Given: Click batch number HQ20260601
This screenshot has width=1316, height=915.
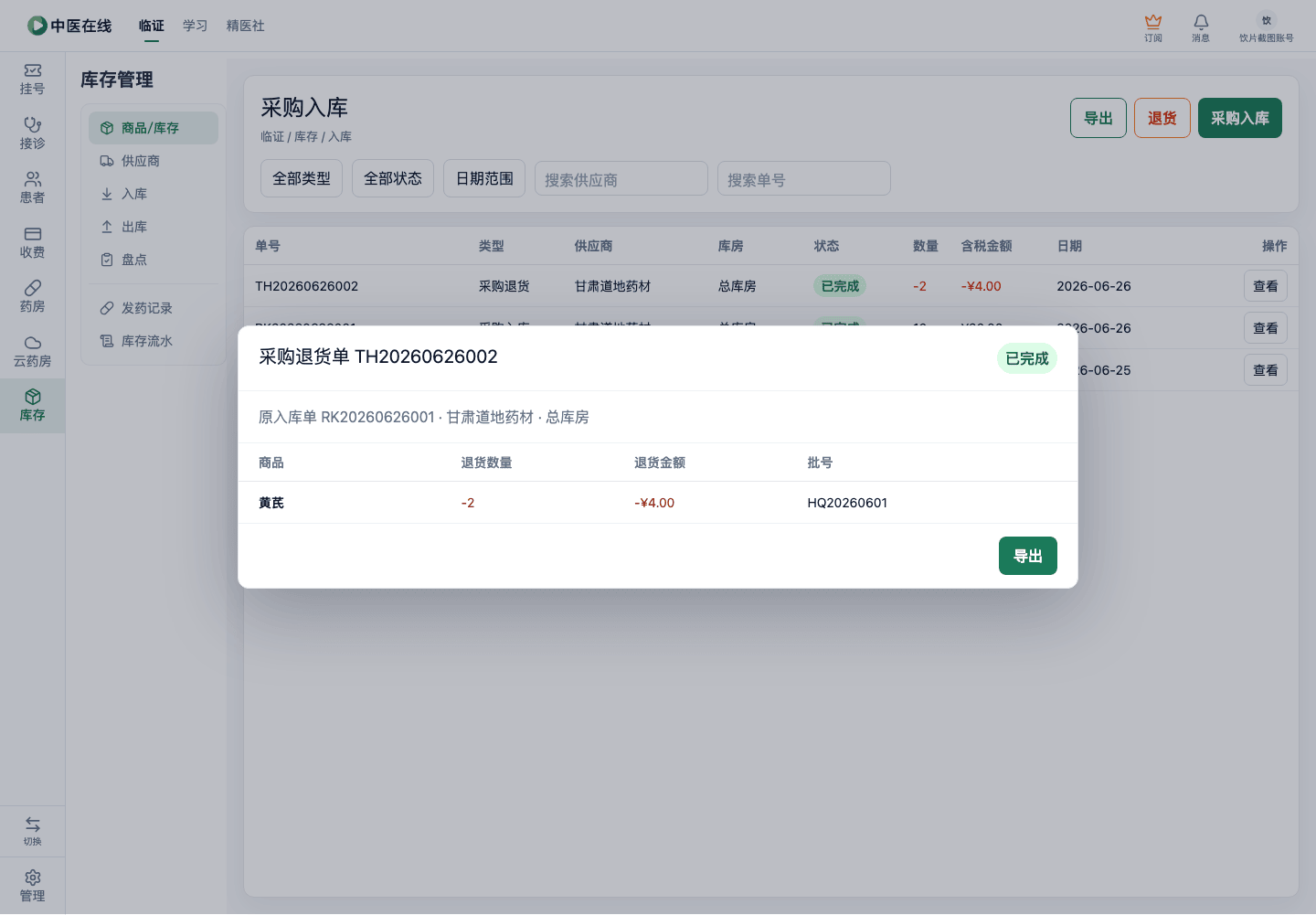Looking at the screenshot, I should pos(847,503).
